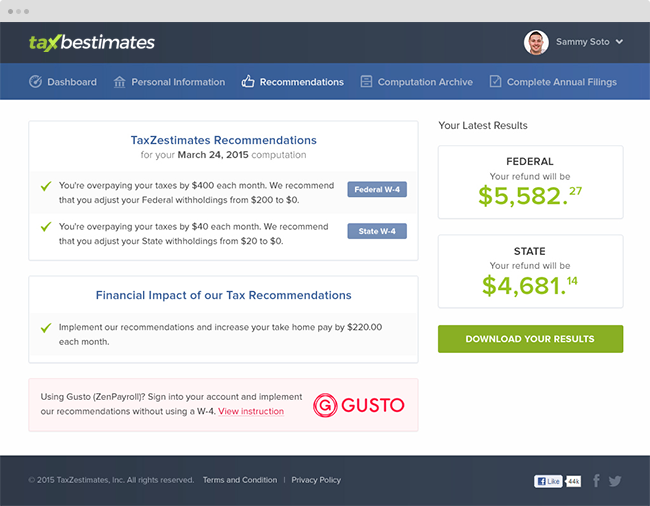Follow the View instruction link
Image resolution: width=650 pixels, height=506 pixels.
[x=251, y=411]
